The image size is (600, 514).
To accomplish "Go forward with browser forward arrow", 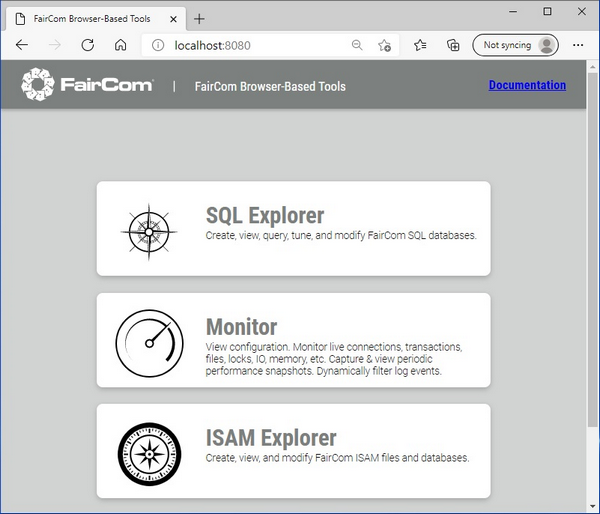I will click(x=55, y=45).
